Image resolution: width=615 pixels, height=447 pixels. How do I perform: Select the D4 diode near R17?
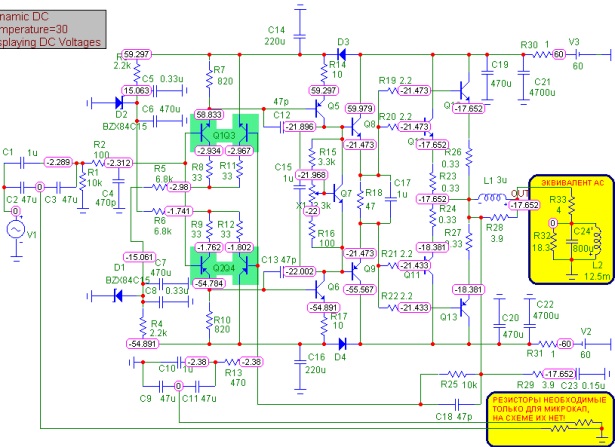click(342, 344)
